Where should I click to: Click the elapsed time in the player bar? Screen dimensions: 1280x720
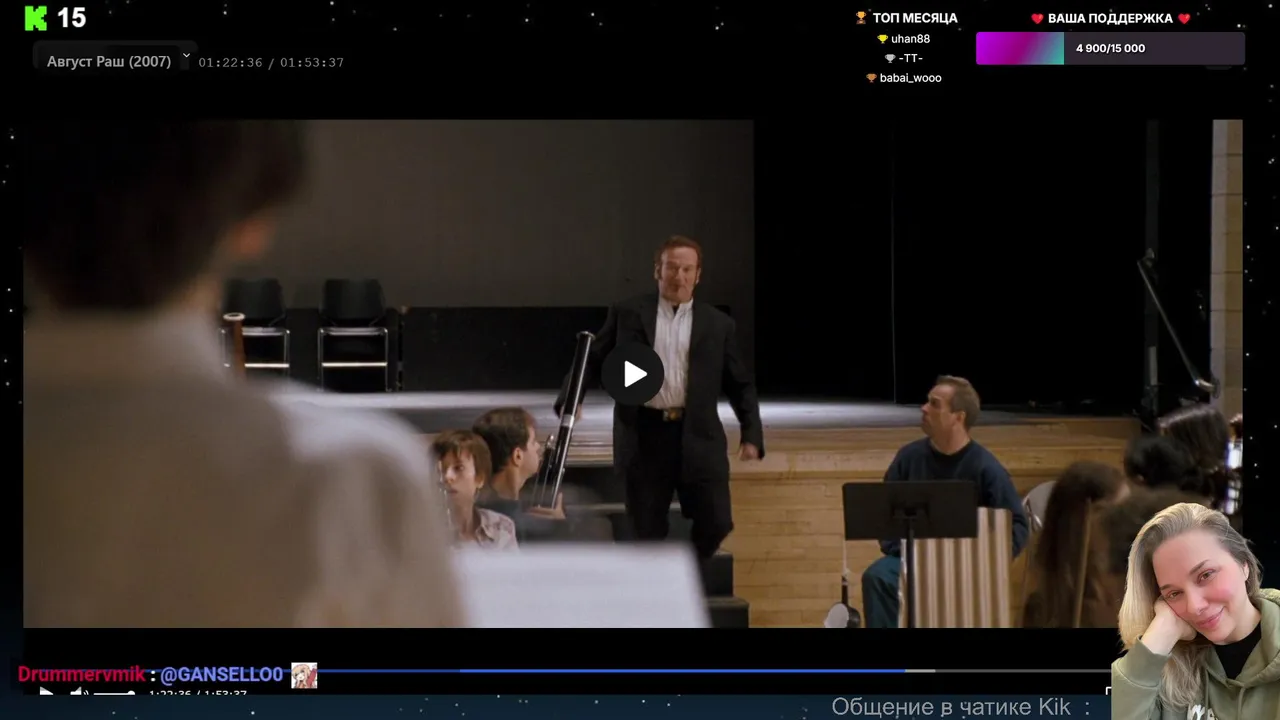[x=170, y=693]
